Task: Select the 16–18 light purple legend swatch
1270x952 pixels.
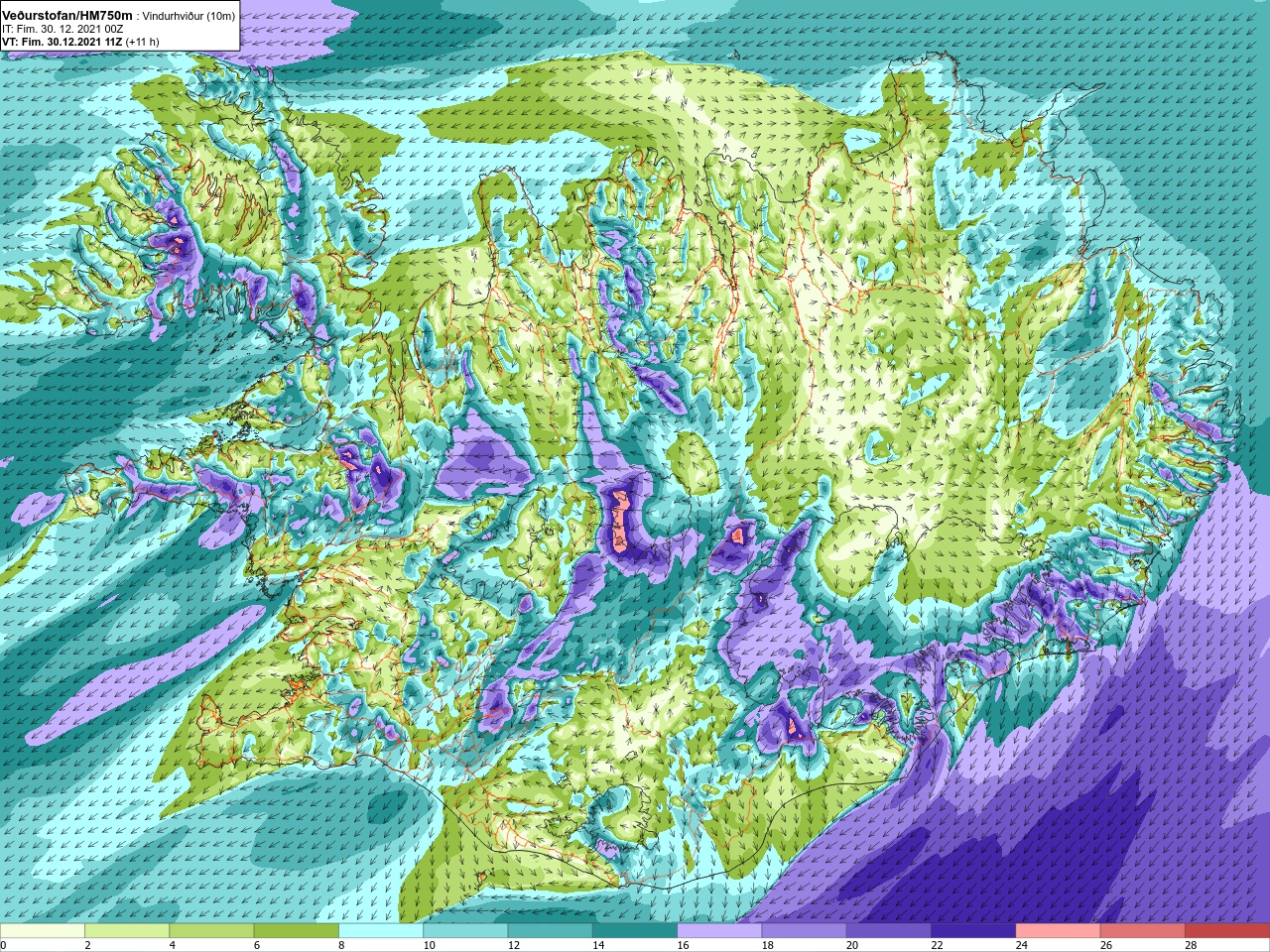Action: coord(719,931)
